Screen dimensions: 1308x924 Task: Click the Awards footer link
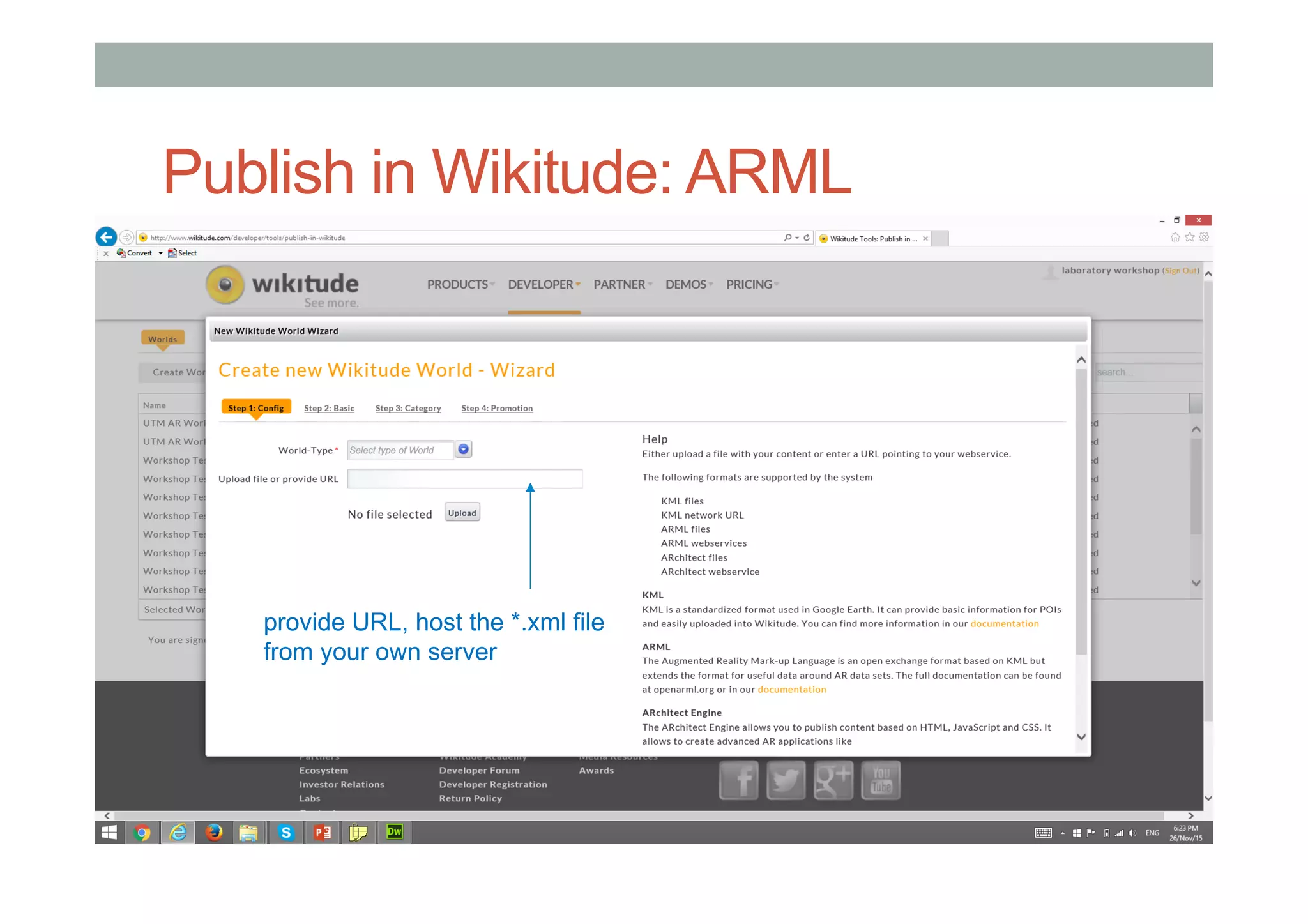[597, 771]
